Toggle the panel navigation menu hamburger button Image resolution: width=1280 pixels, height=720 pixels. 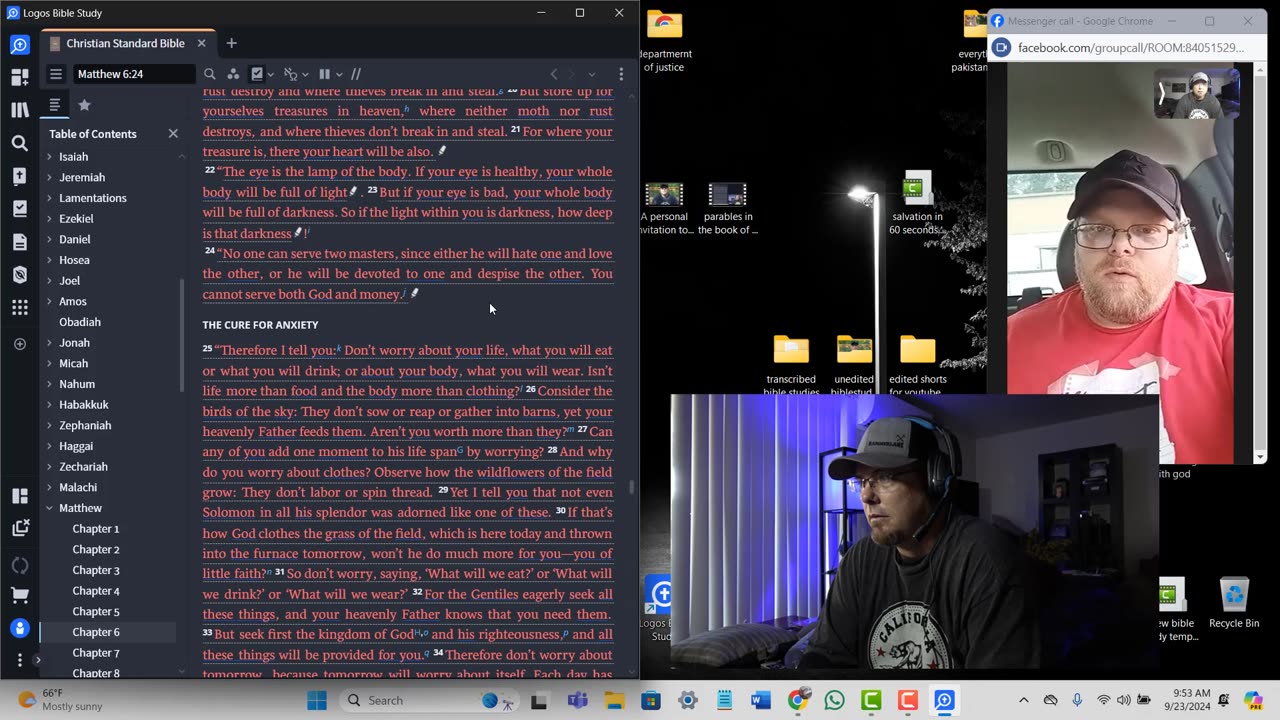[56, 74]
